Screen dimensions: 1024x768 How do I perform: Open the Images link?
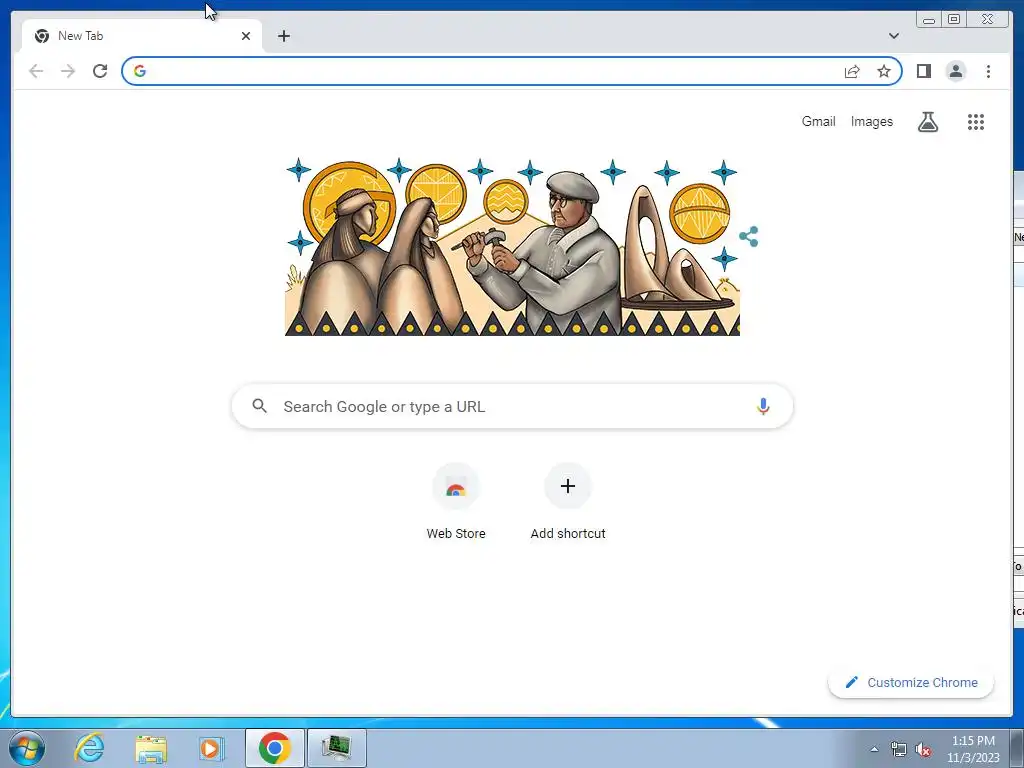point(871,121)
